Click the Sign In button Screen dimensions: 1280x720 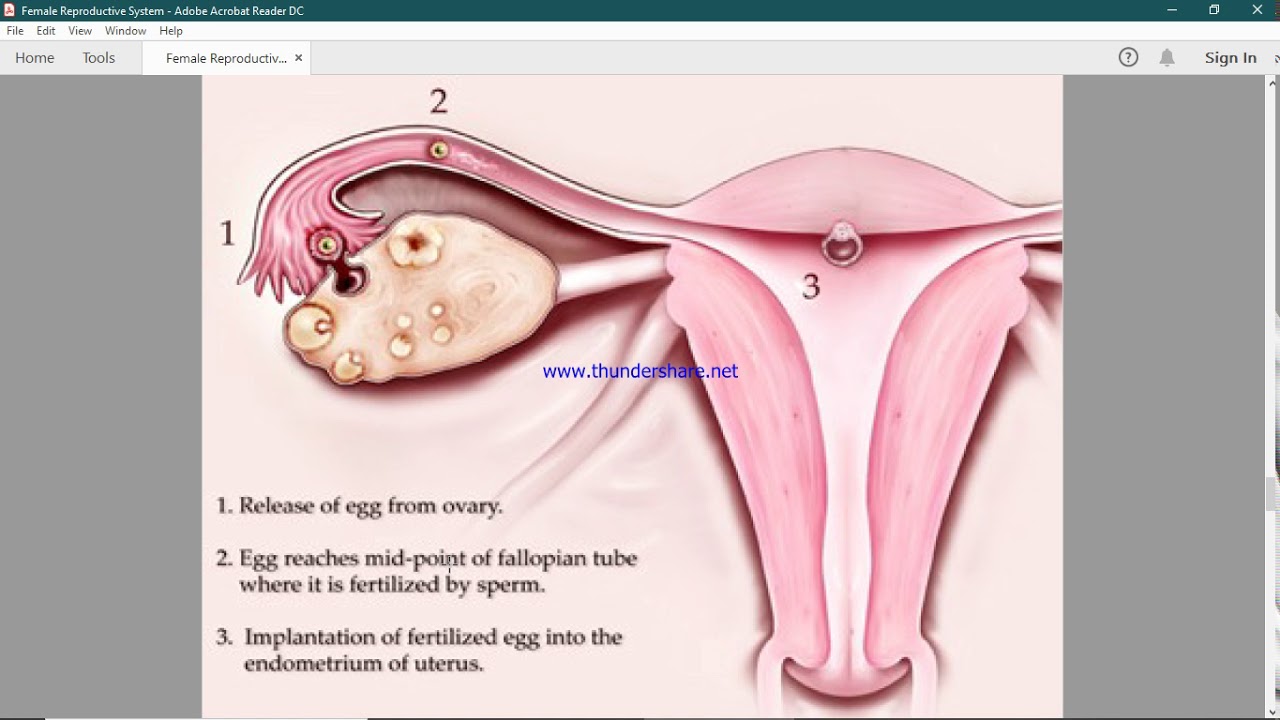point(1230,58)
